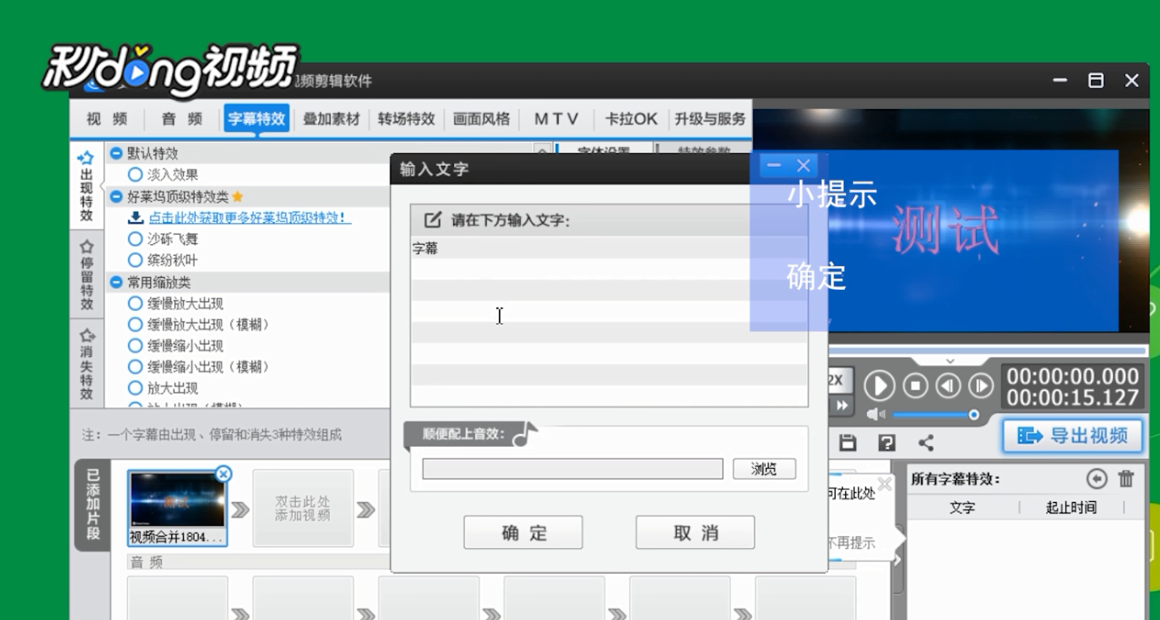Image resolution: width=1160 pixels, height=620 pixels.
Task: Open the 画面风格 tab
Action: tap(481, 118)
